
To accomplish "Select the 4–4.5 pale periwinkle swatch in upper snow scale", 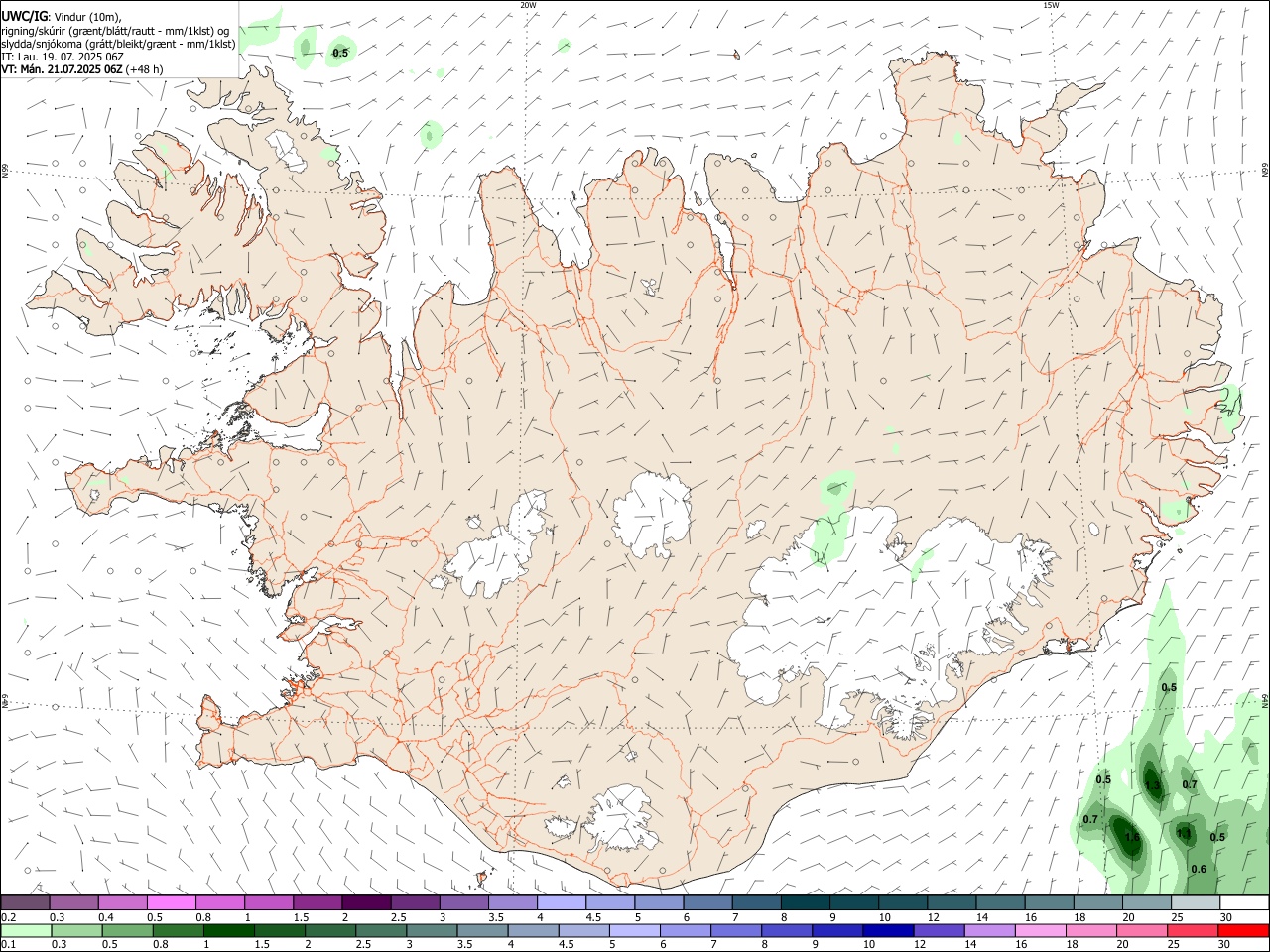I will pos(562,903).
